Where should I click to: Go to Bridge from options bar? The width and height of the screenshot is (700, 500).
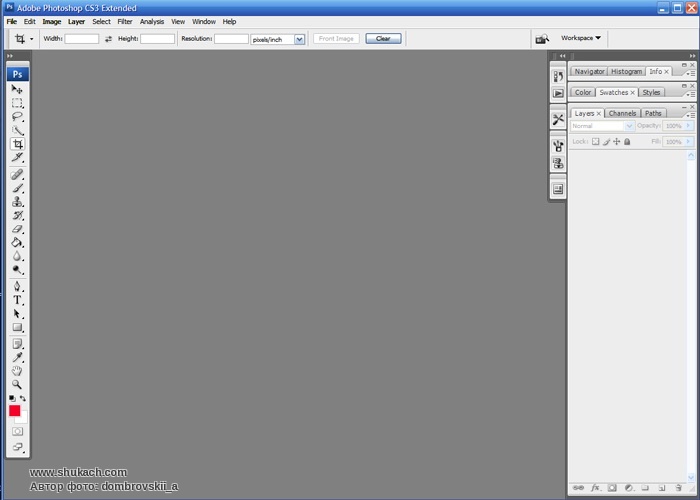(542, 39)
